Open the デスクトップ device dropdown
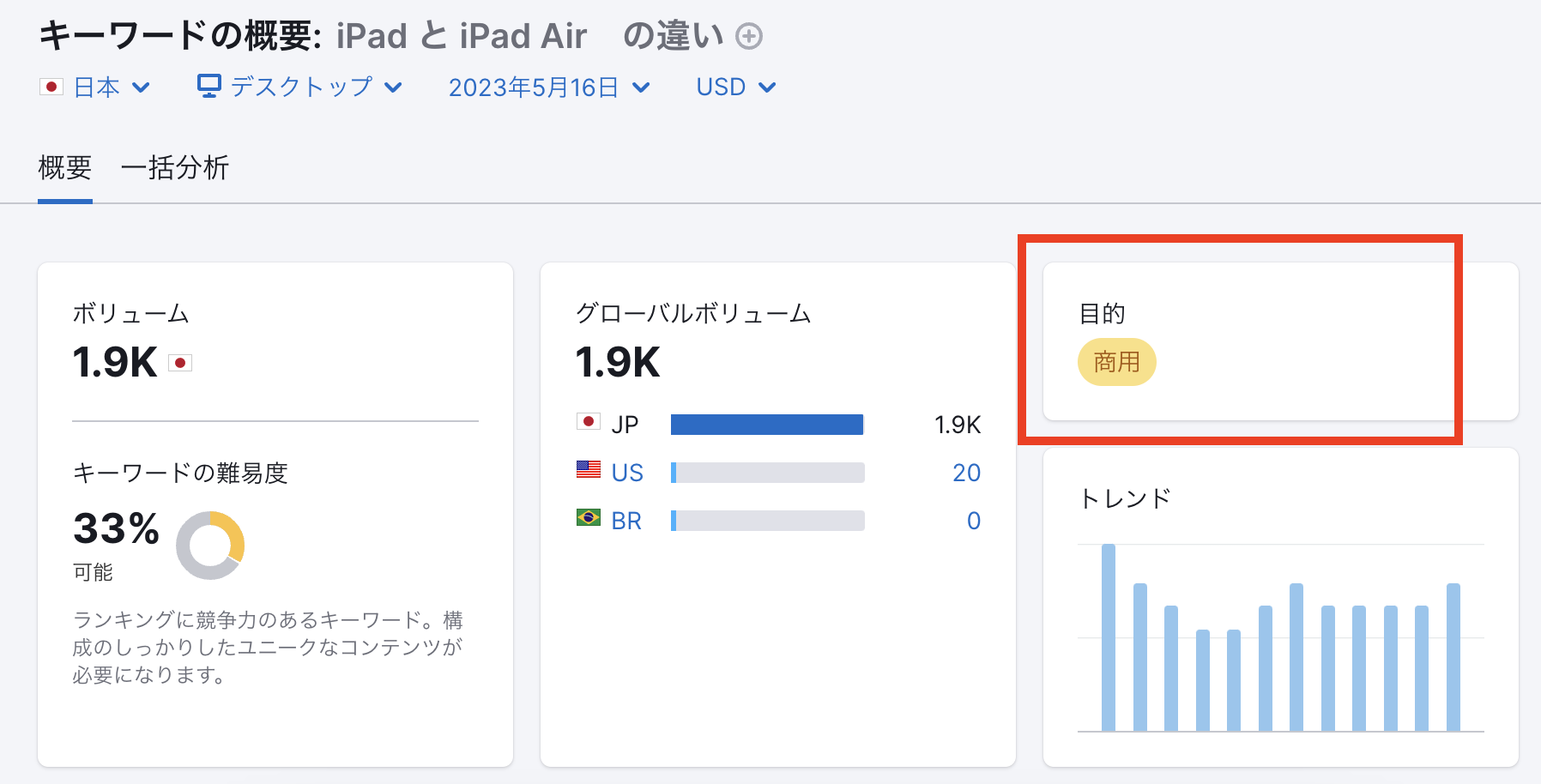The height and width of the screenshot is (784, 1541). point(302,86)
